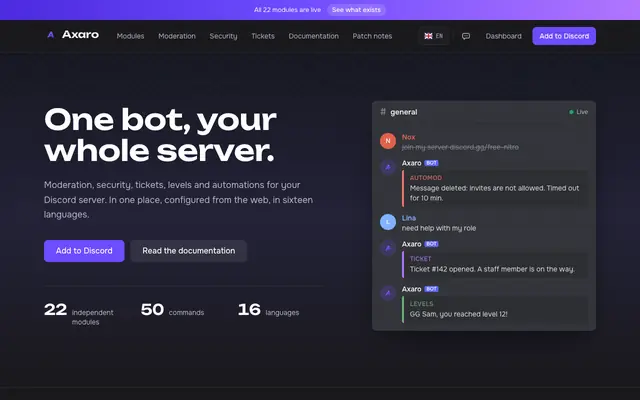Open the EN language selector
Viewport: 640px width, 400px height.
(x=434, y=36)
